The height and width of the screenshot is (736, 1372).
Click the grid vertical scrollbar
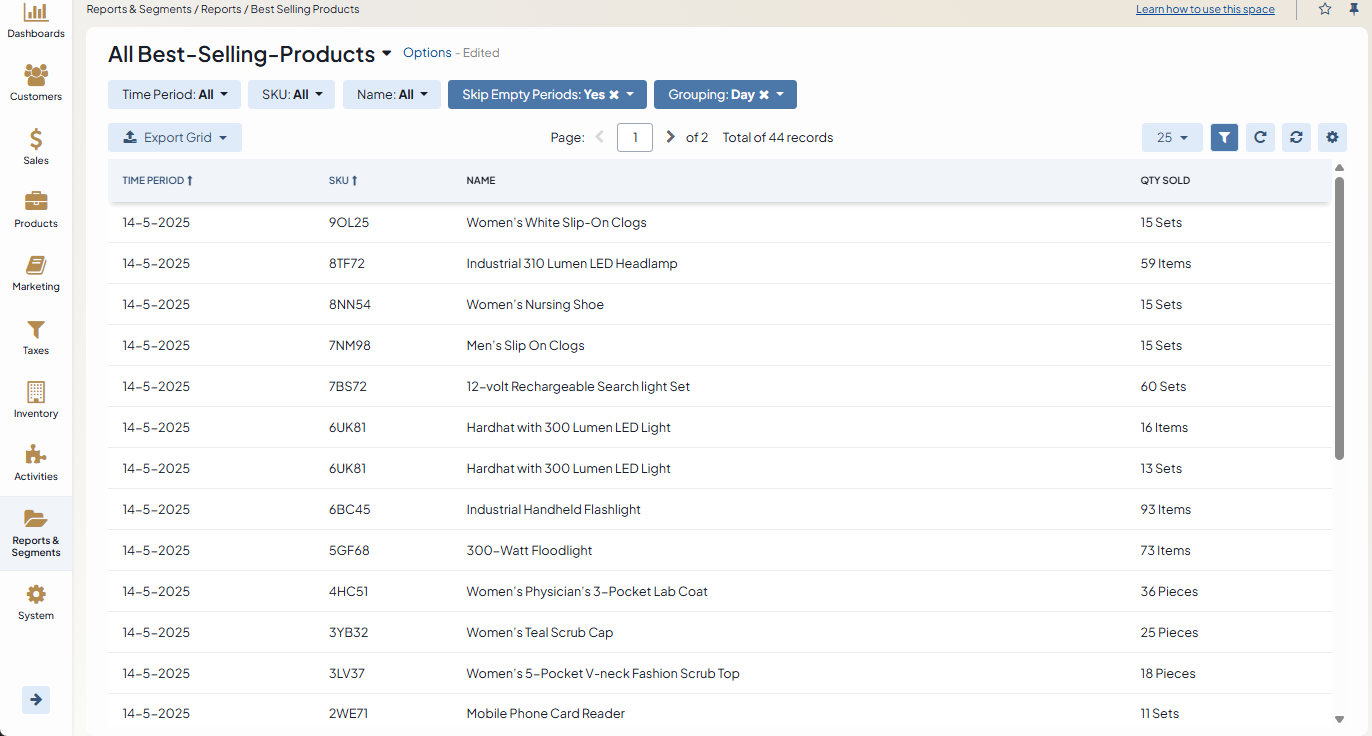tap(1339, 320)
